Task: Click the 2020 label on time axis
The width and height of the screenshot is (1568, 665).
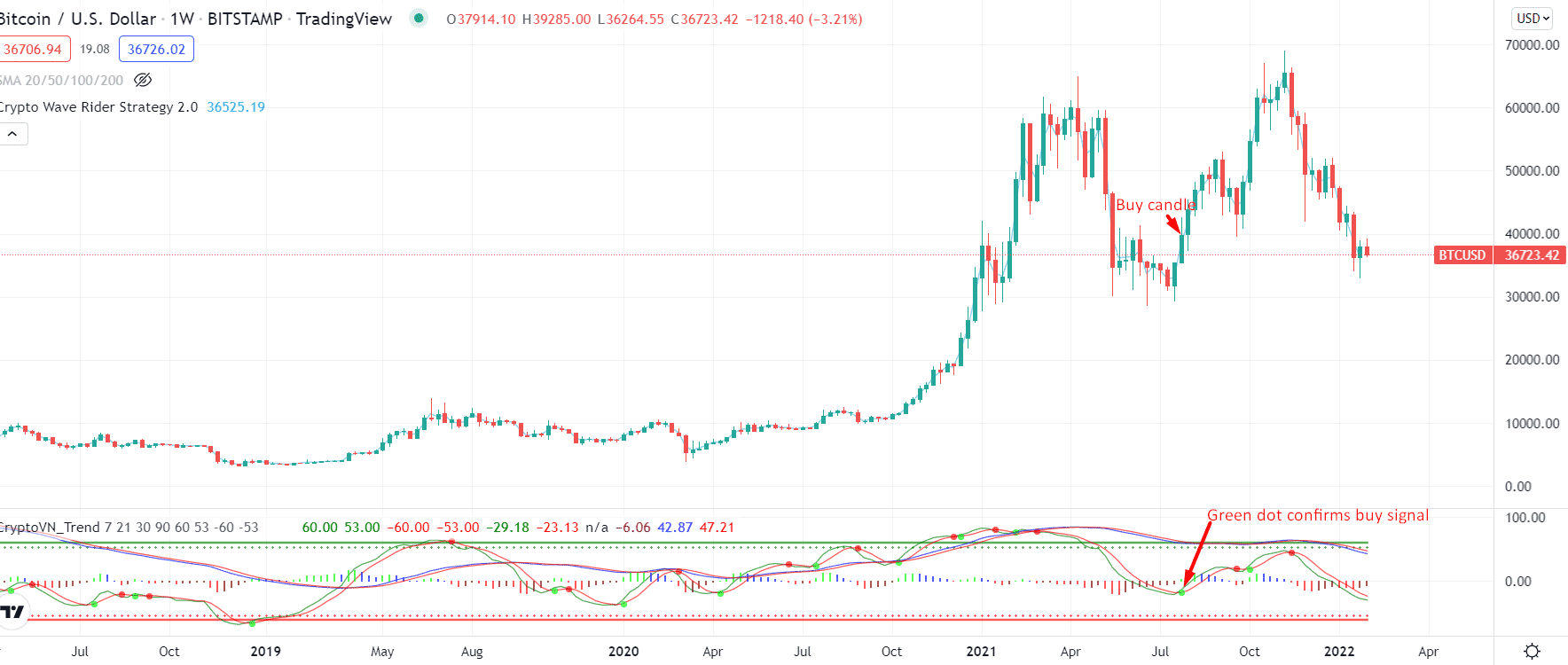Action: pos(623,651)
